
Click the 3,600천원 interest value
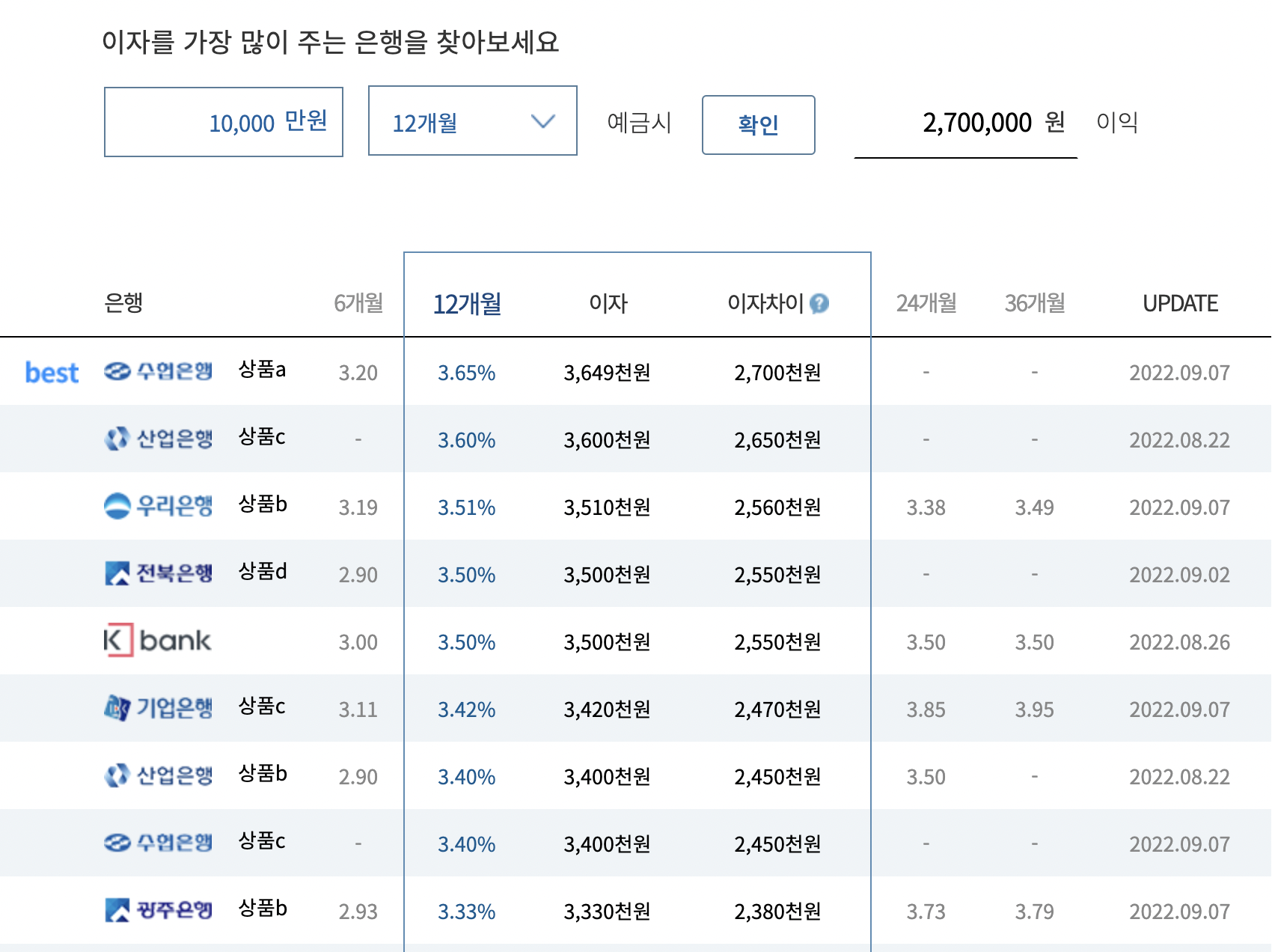click(x=608, y=440)
